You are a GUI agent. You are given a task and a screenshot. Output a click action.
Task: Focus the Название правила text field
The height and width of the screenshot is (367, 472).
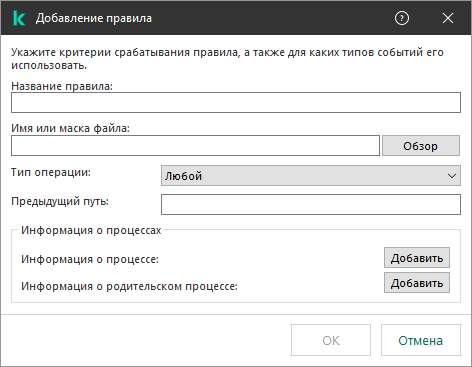(236, 102)
